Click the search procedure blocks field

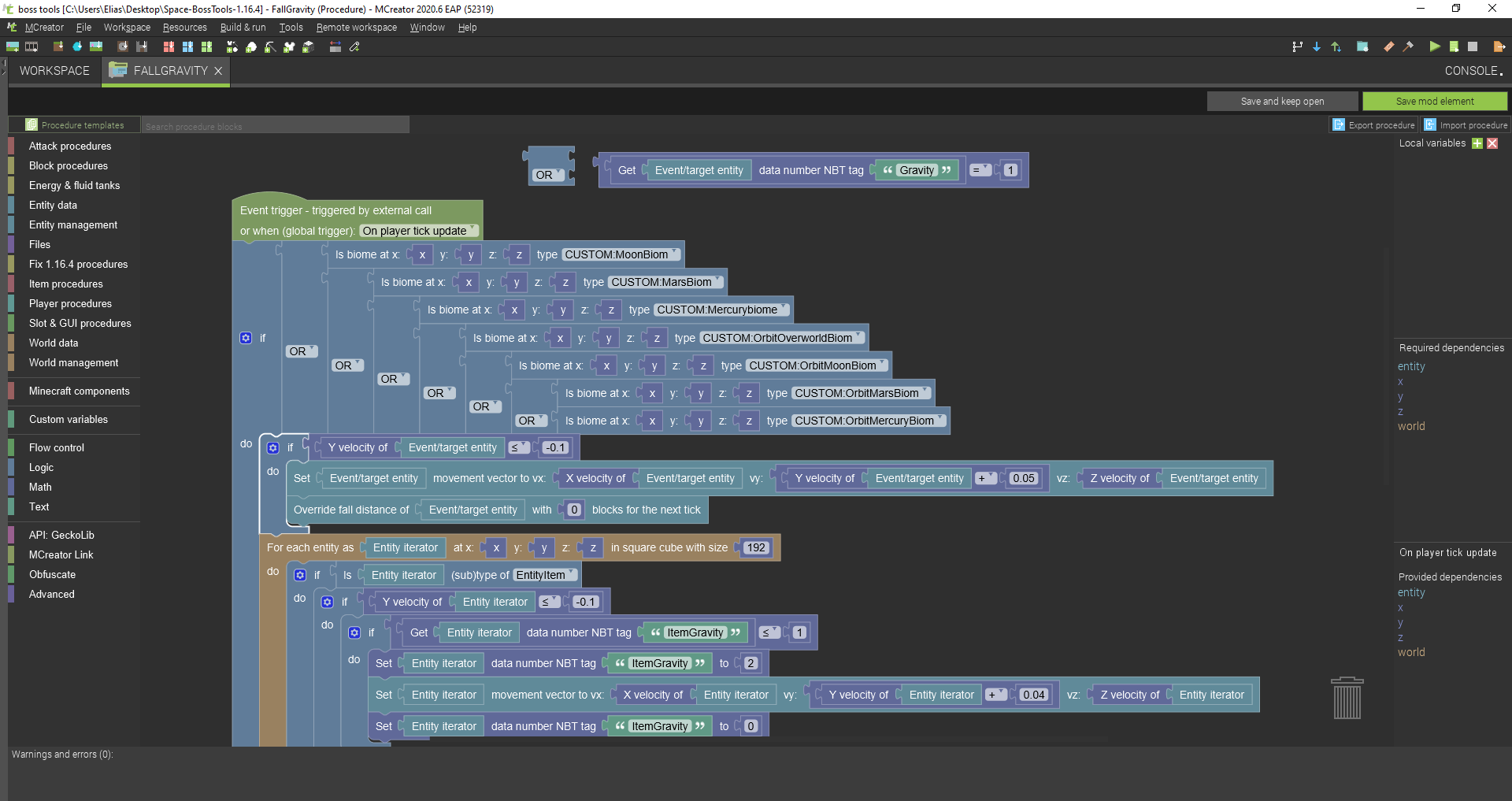275,125
